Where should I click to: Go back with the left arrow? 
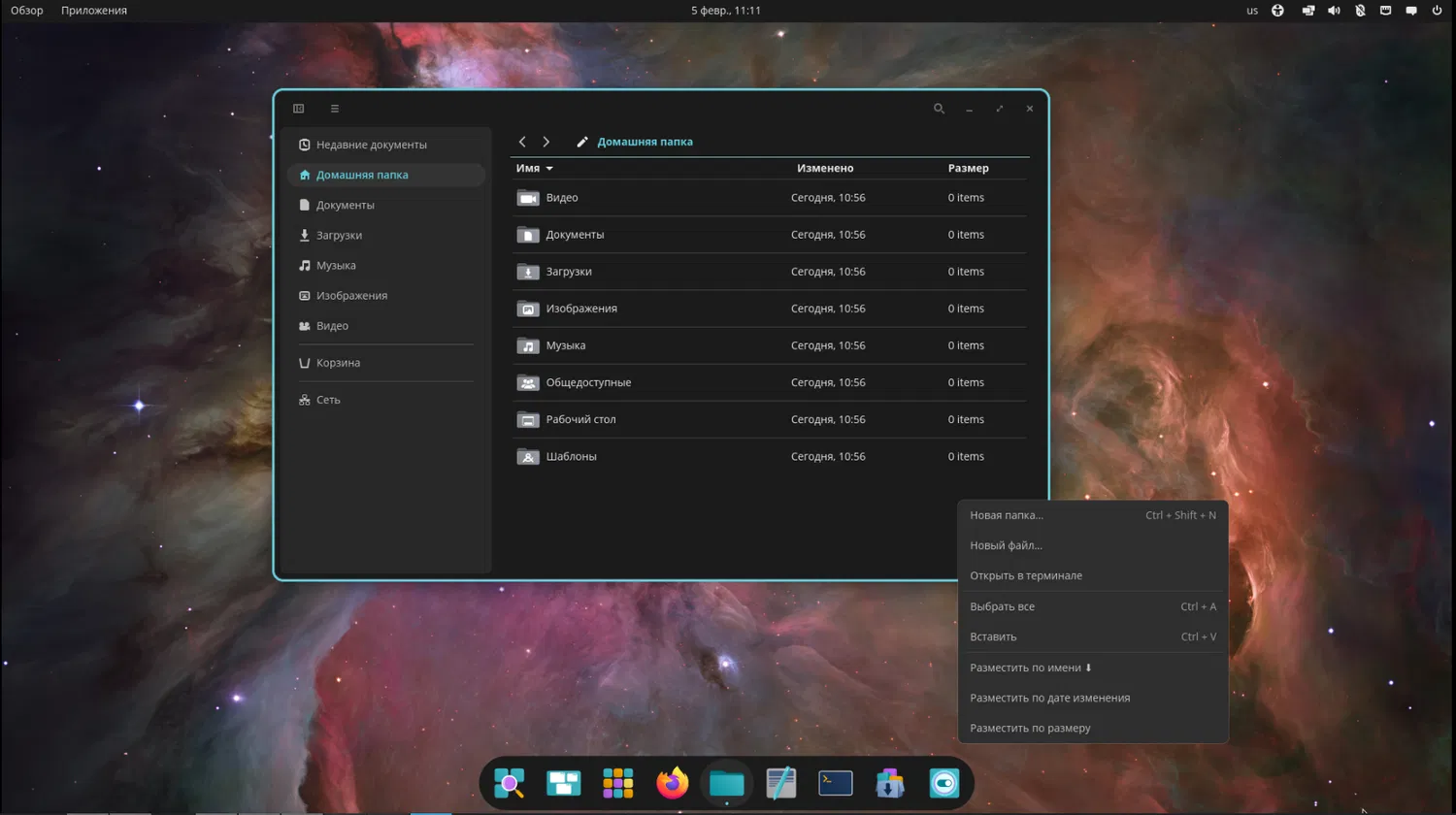pos(522,142)
